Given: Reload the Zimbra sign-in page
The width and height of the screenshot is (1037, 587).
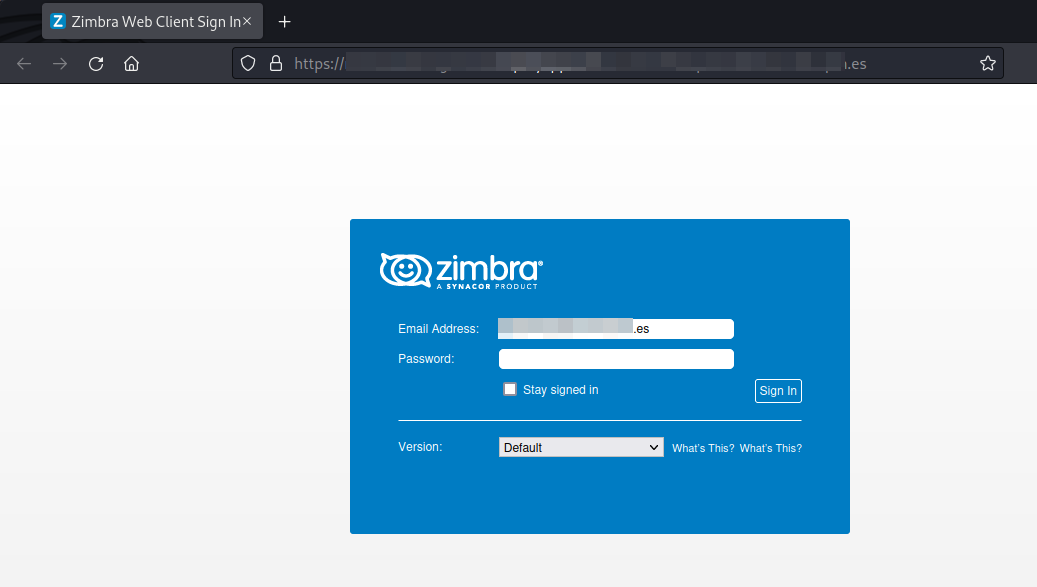Looking at the screenshot, I should tap(96, 64).
